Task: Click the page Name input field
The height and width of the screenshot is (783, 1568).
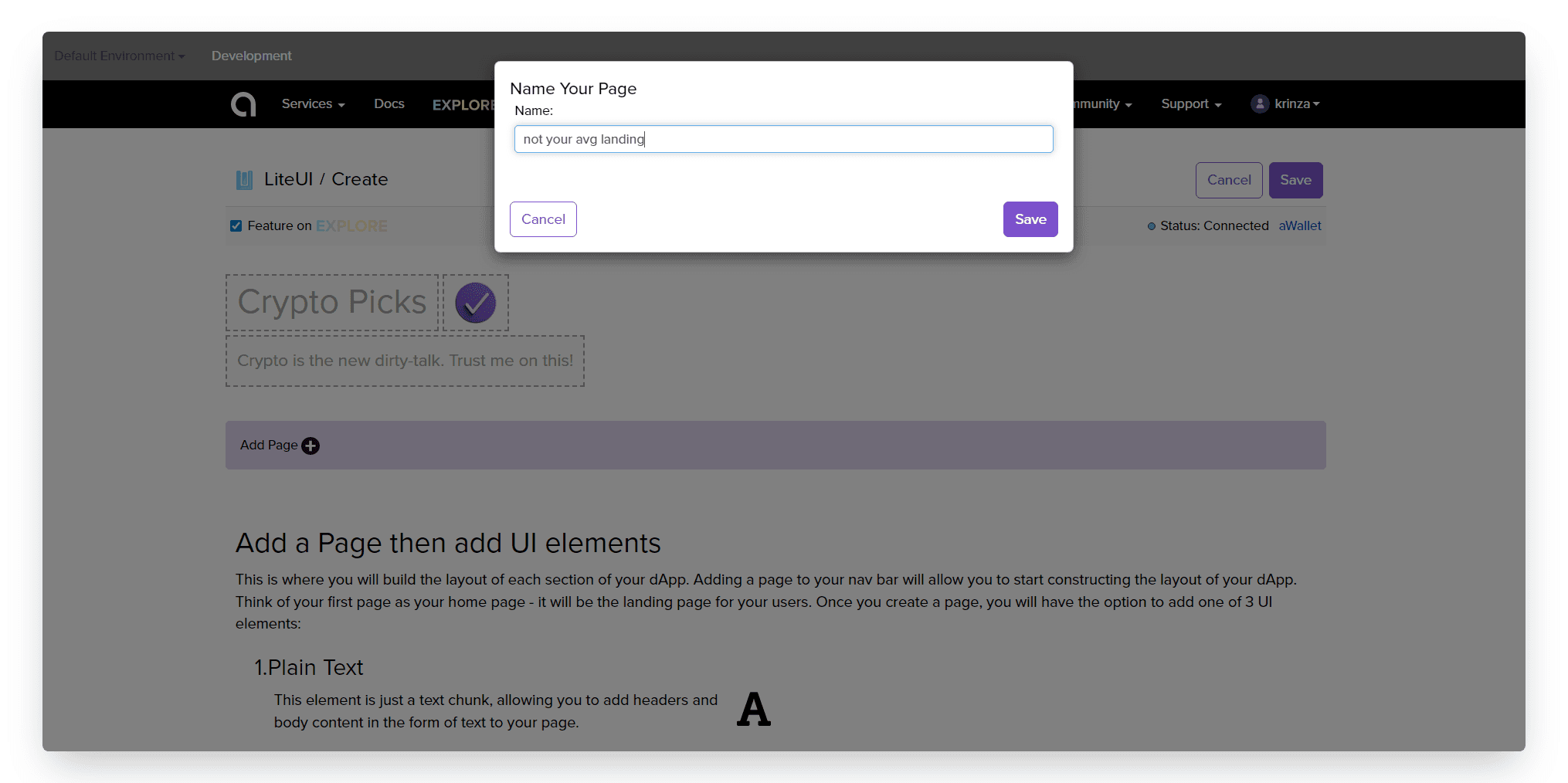Action: [784, 139]
